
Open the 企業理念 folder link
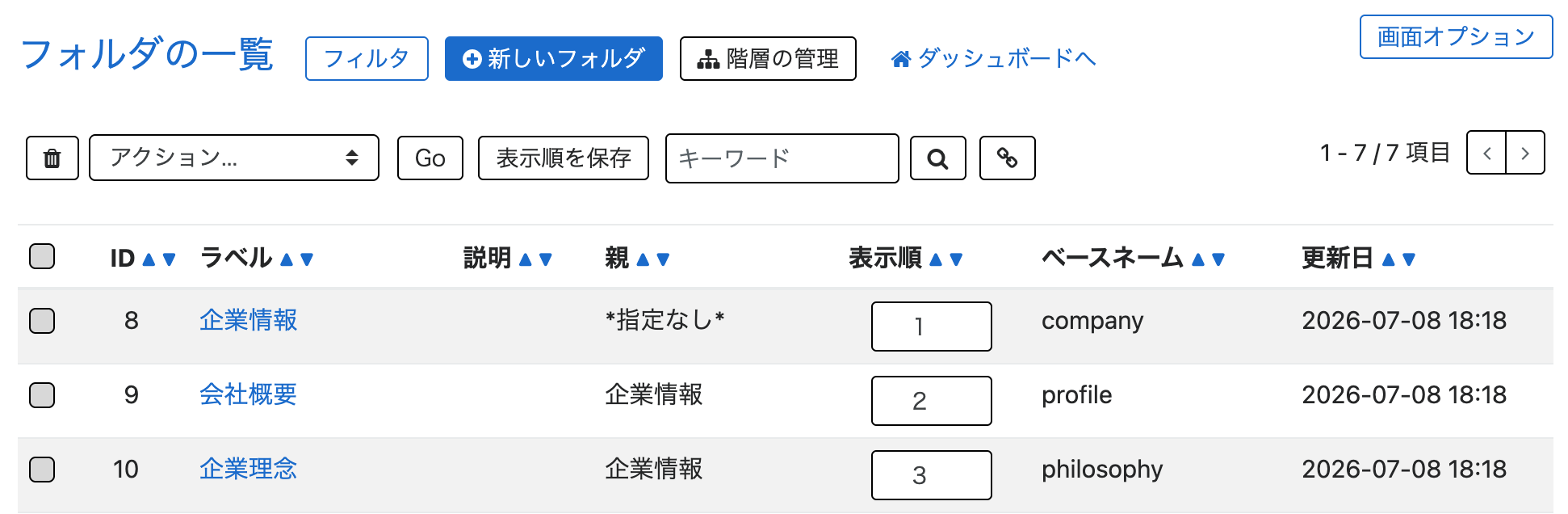click(x=249, y=469)
